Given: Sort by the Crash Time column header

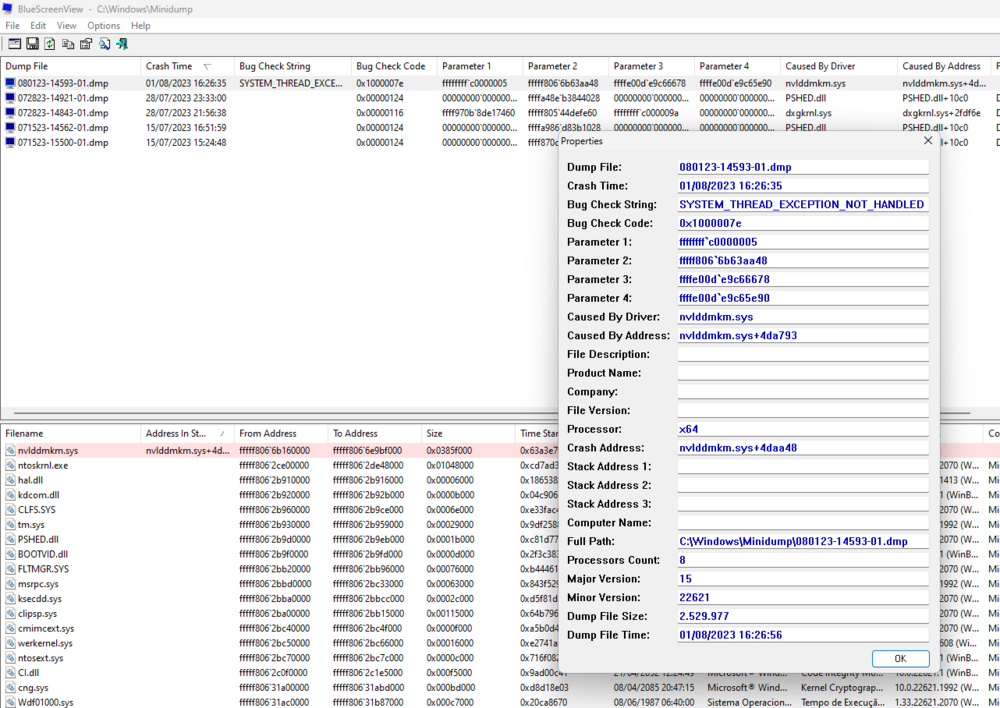Looking at the screenshot, I should (x=170, y=66).
